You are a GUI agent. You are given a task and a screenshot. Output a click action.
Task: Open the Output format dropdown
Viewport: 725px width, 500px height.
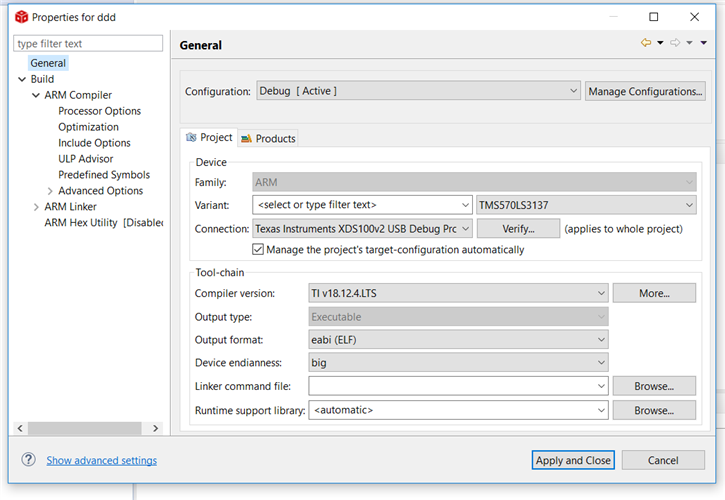point(458,340)
